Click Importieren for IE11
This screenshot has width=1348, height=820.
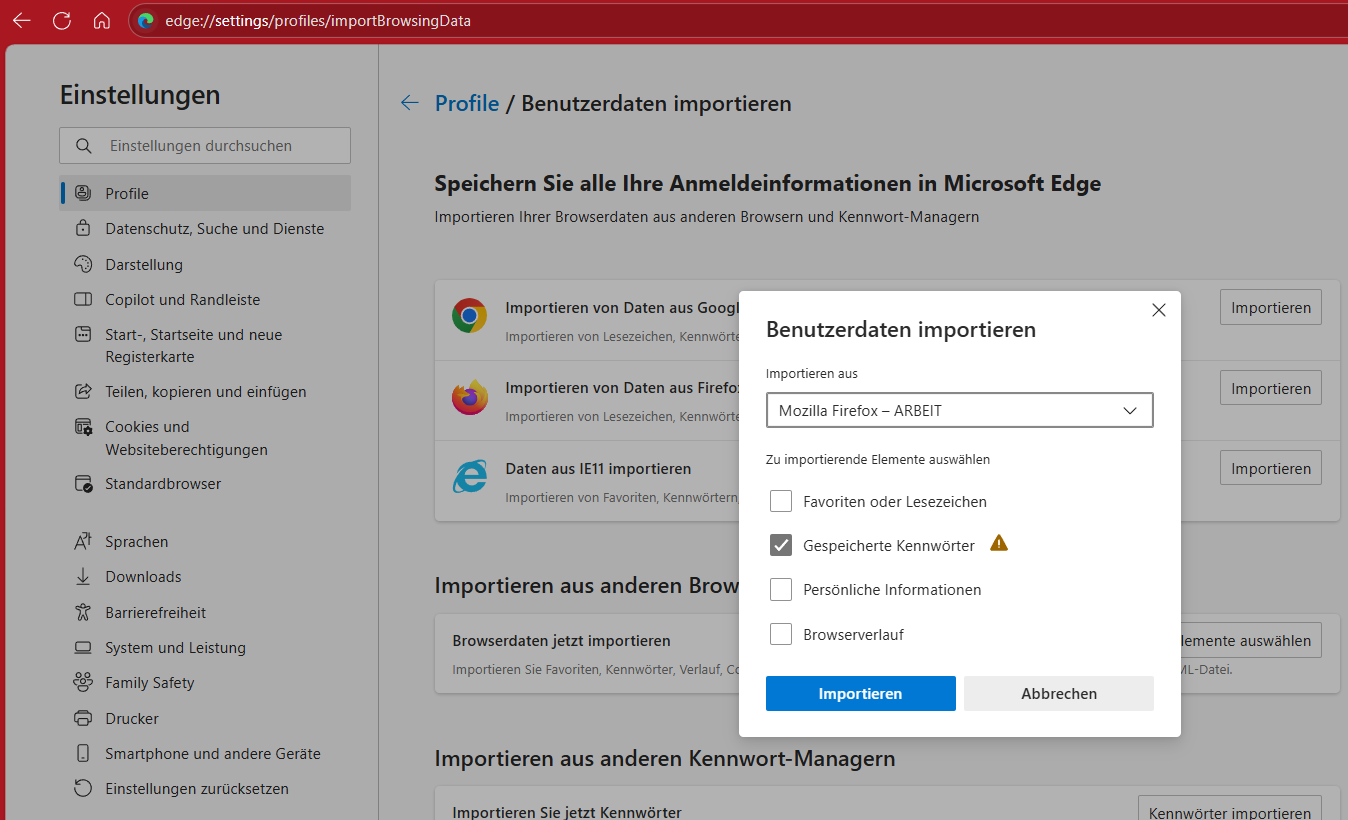(1271, 468)
